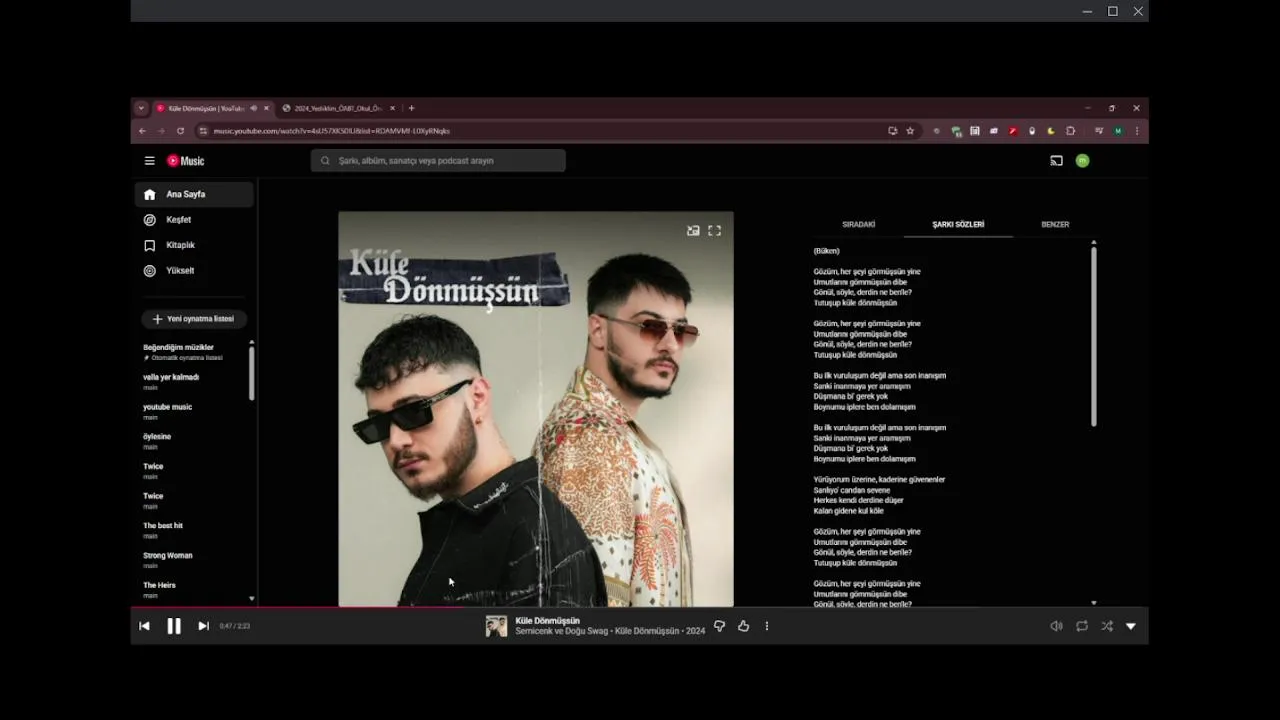
Task: Switch to the ŞARKI SÖZLERİ tab
Action: pyautogui.click(x=958, y=225)
